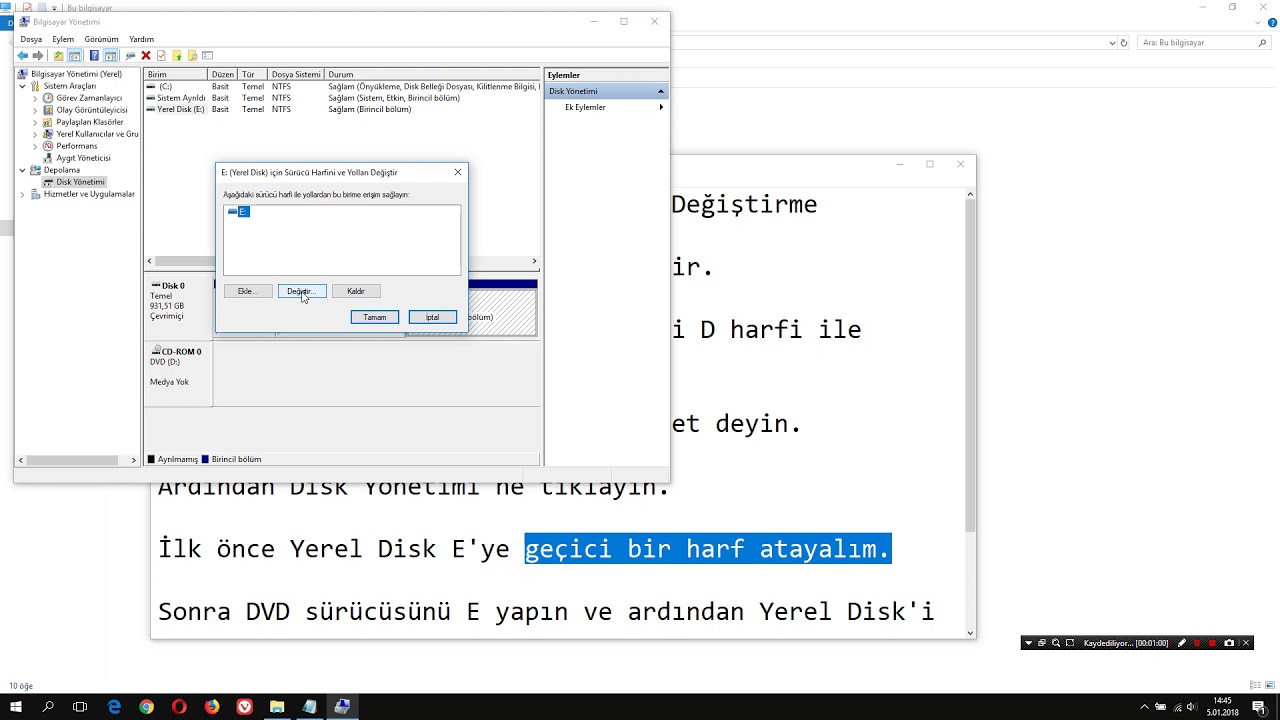Open the Windows Start menu
The height and width of the screenshot is (720, 1280).
pyautogui.click(x=16, y=707)
